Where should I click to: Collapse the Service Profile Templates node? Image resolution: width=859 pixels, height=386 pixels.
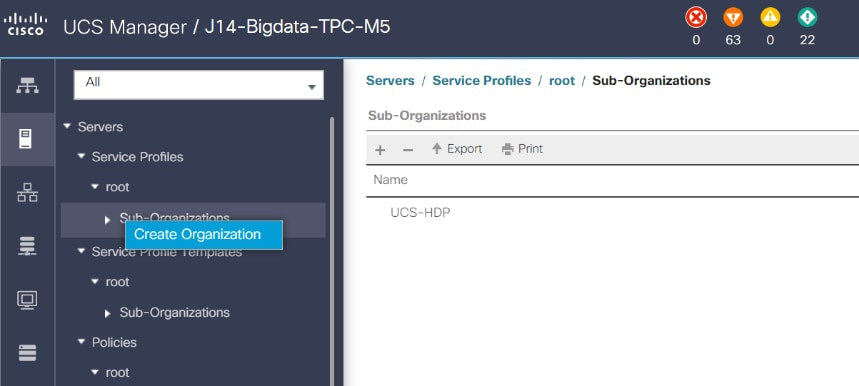pyautogui.click(x=81, y=251)
